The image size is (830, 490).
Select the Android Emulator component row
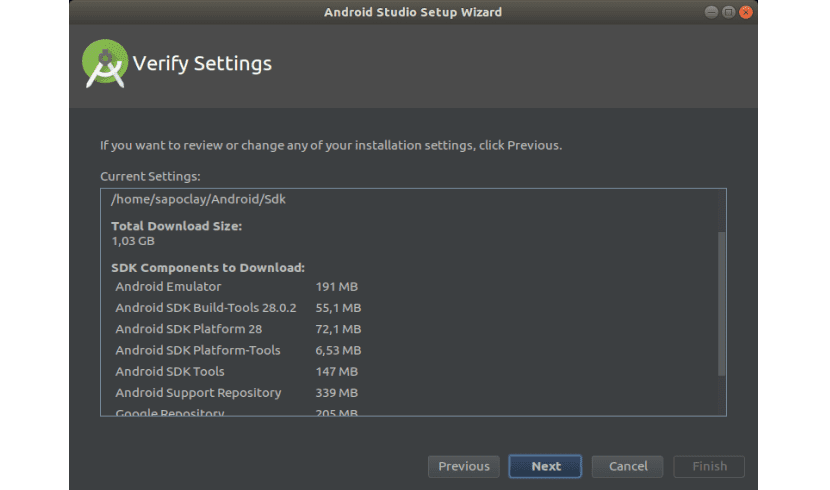tap(168, 287)
